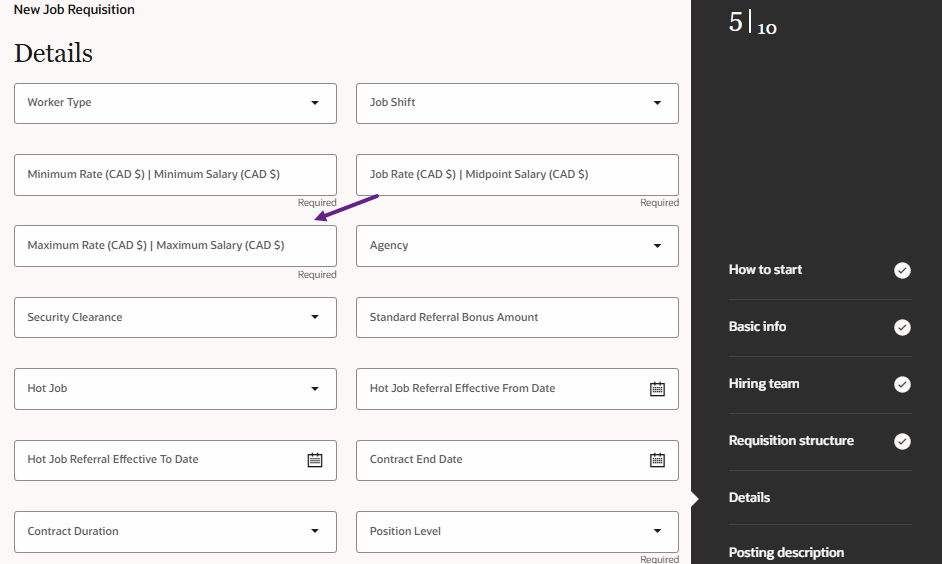942x564 pixels.
Task: Expand the Security Clearance dropdown
Action: click(x=175, y=317)
